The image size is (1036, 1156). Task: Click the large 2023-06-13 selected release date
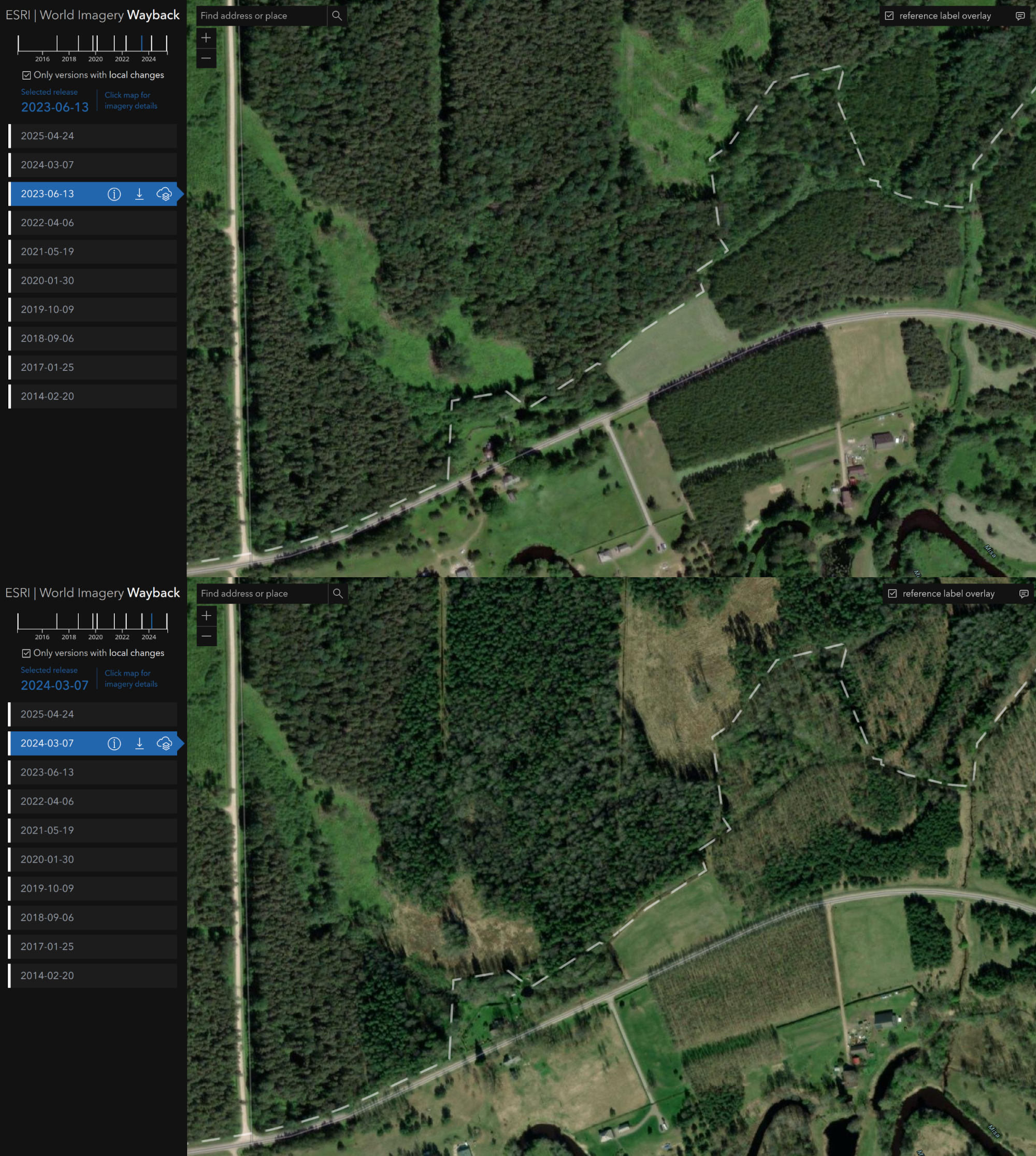54,108
